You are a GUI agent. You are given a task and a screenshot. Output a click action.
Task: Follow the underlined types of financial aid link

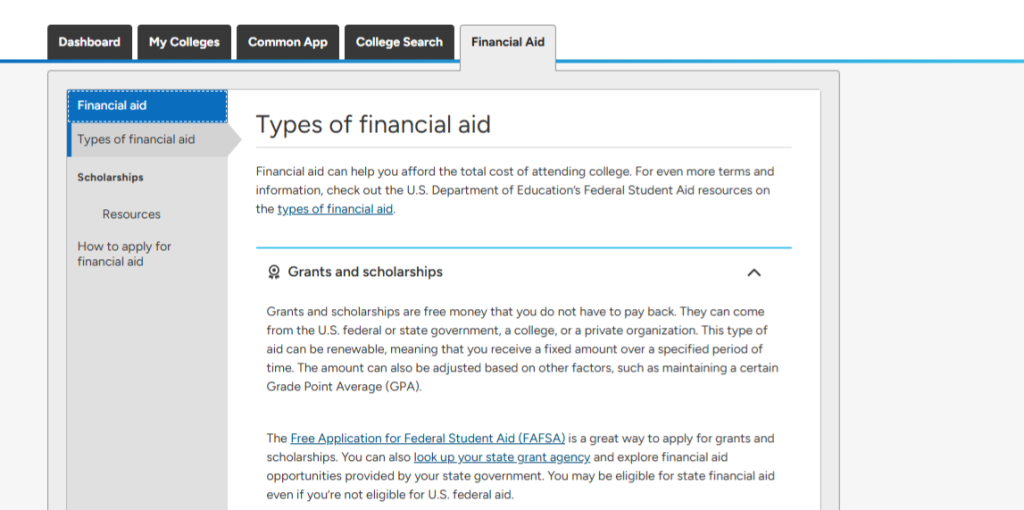point(335,209)
